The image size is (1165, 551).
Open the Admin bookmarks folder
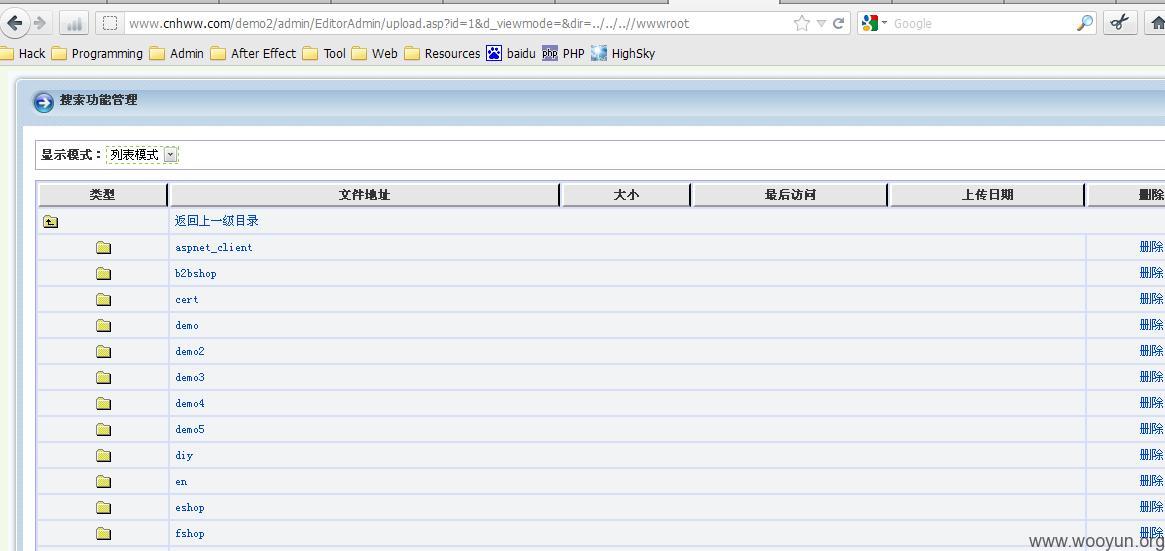click(176, 53)
